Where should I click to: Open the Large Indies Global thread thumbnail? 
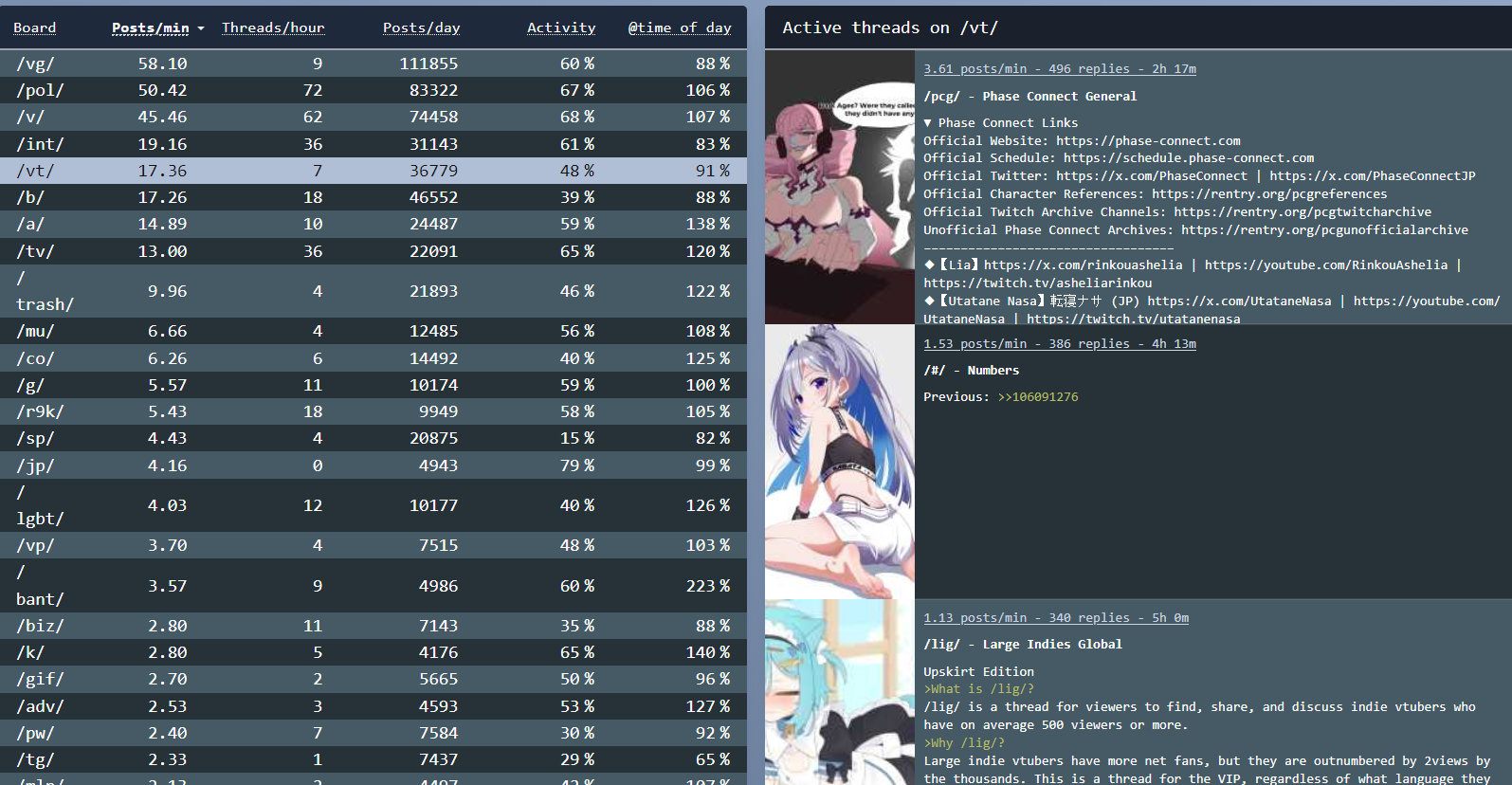coord(840,692)
